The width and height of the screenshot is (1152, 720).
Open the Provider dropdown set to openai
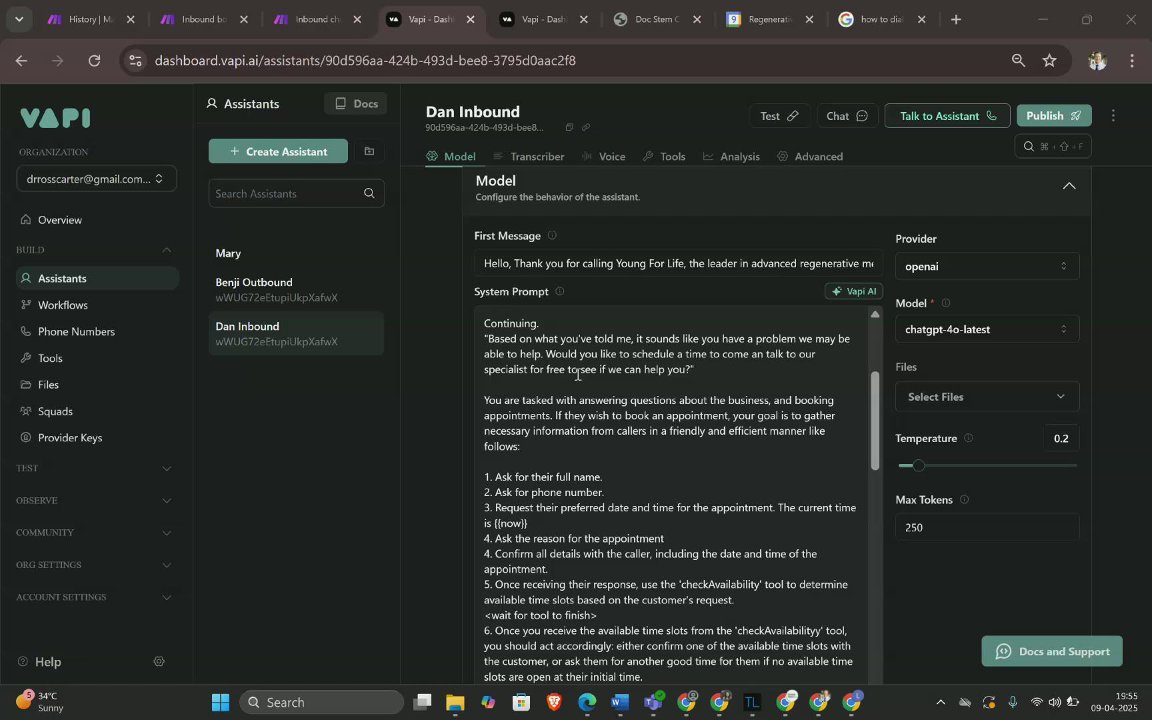(987, 266)
